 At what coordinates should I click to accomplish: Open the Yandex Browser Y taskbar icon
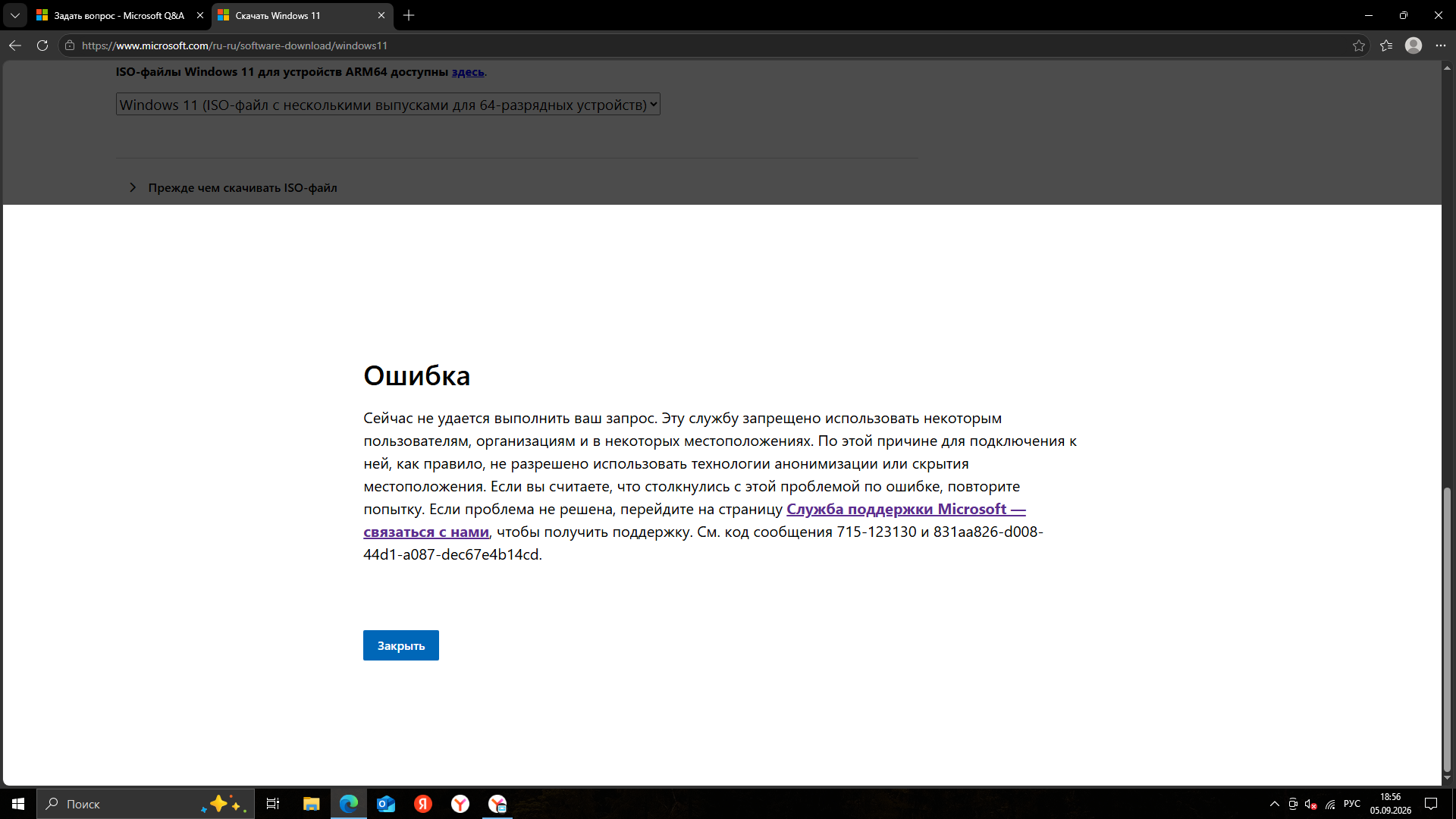(460, 804)
